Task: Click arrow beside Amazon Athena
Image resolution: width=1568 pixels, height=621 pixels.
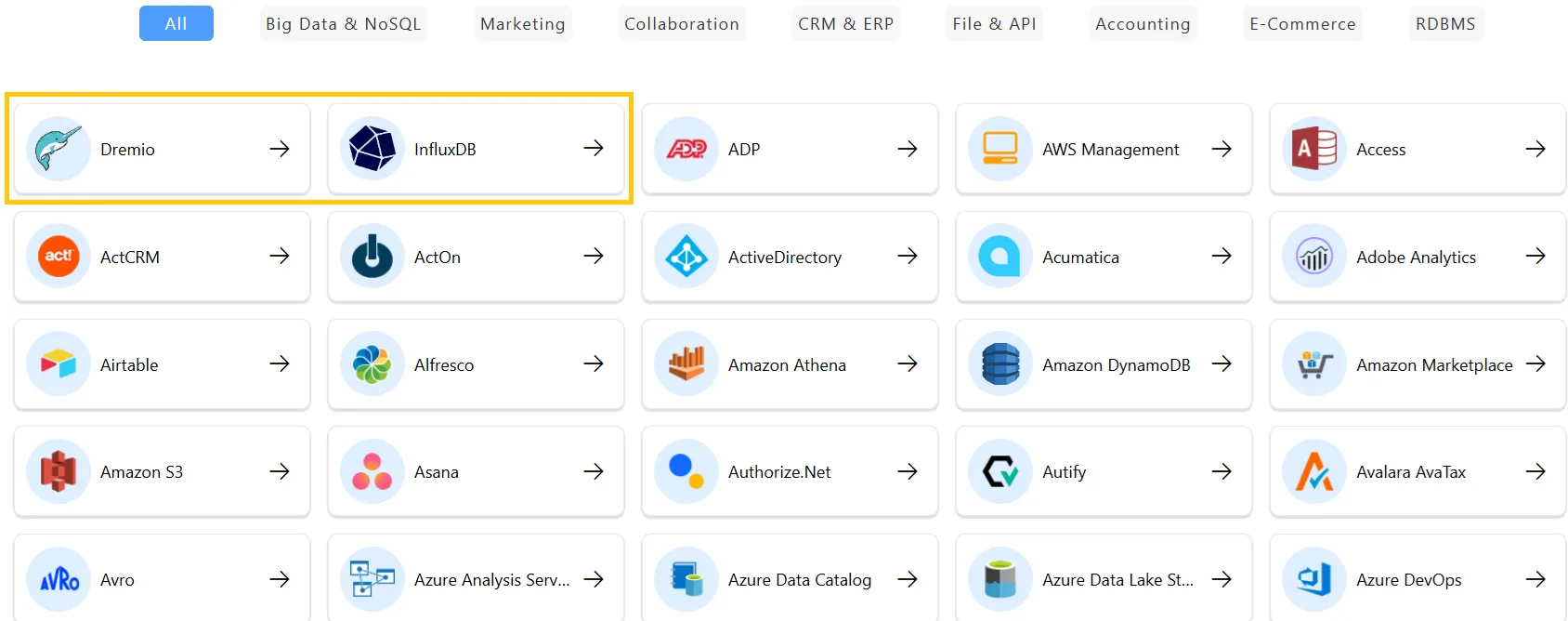Action: [908, 363]
